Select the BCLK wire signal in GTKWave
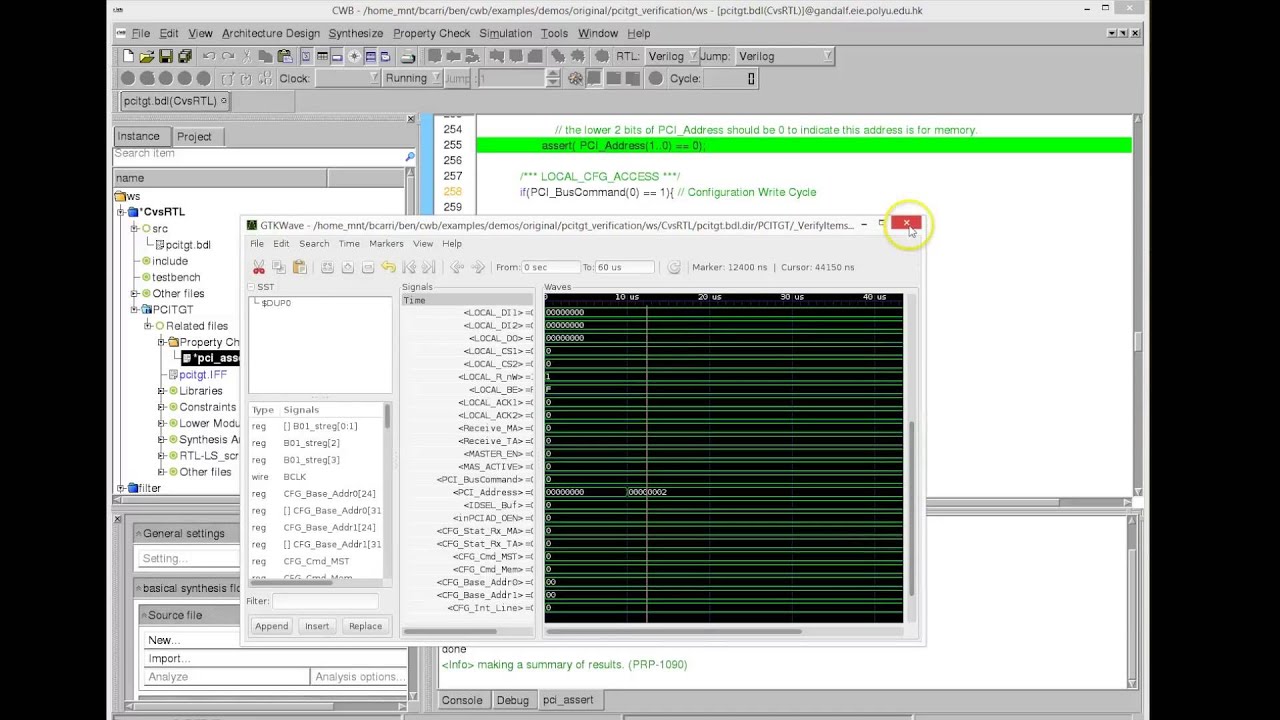The width and height of the screenshot is (1280, 720). click(294, 477)
